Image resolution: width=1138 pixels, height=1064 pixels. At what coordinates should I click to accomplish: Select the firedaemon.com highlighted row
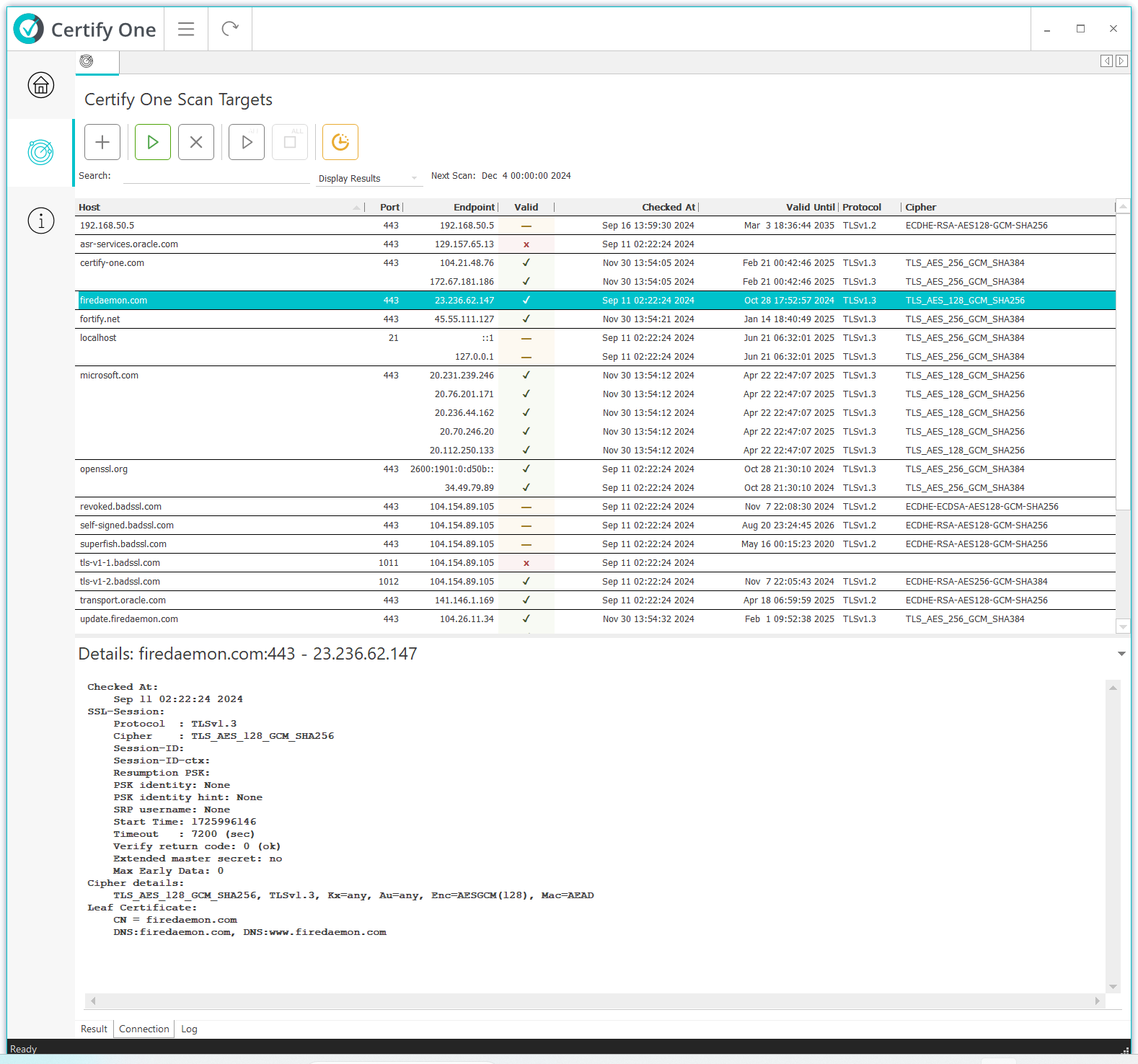(596, 301)
